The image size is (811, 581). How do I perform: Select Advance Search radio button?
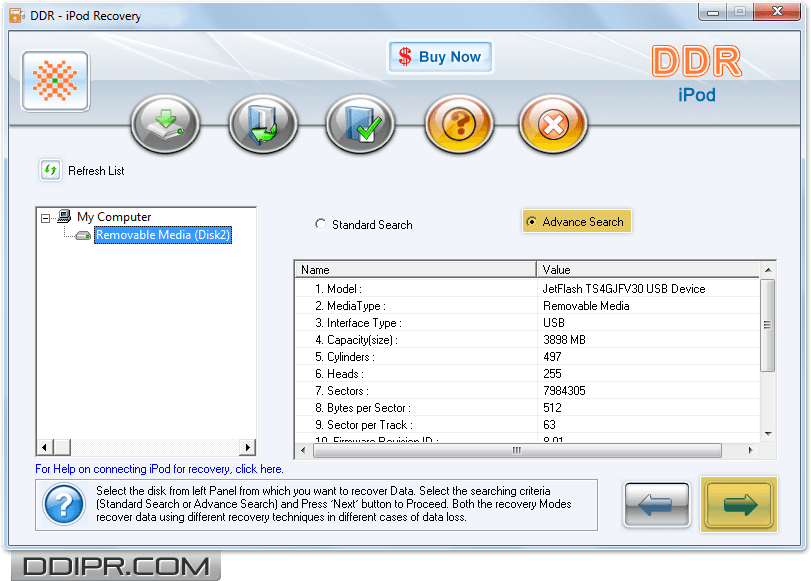pos(531,221)
